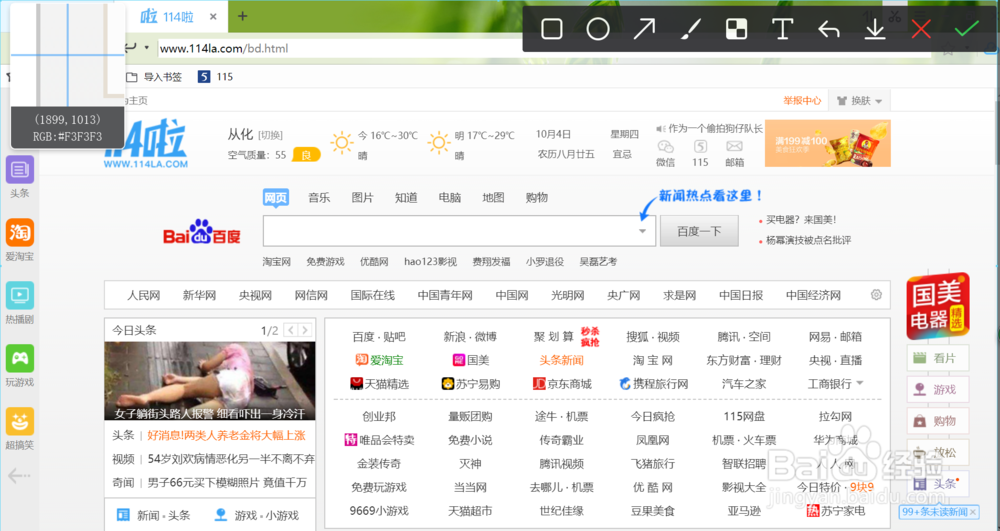The image size is (1000, 531).
Task: Open 游戏 right sidebar button
Action: (x=938, y=389)
